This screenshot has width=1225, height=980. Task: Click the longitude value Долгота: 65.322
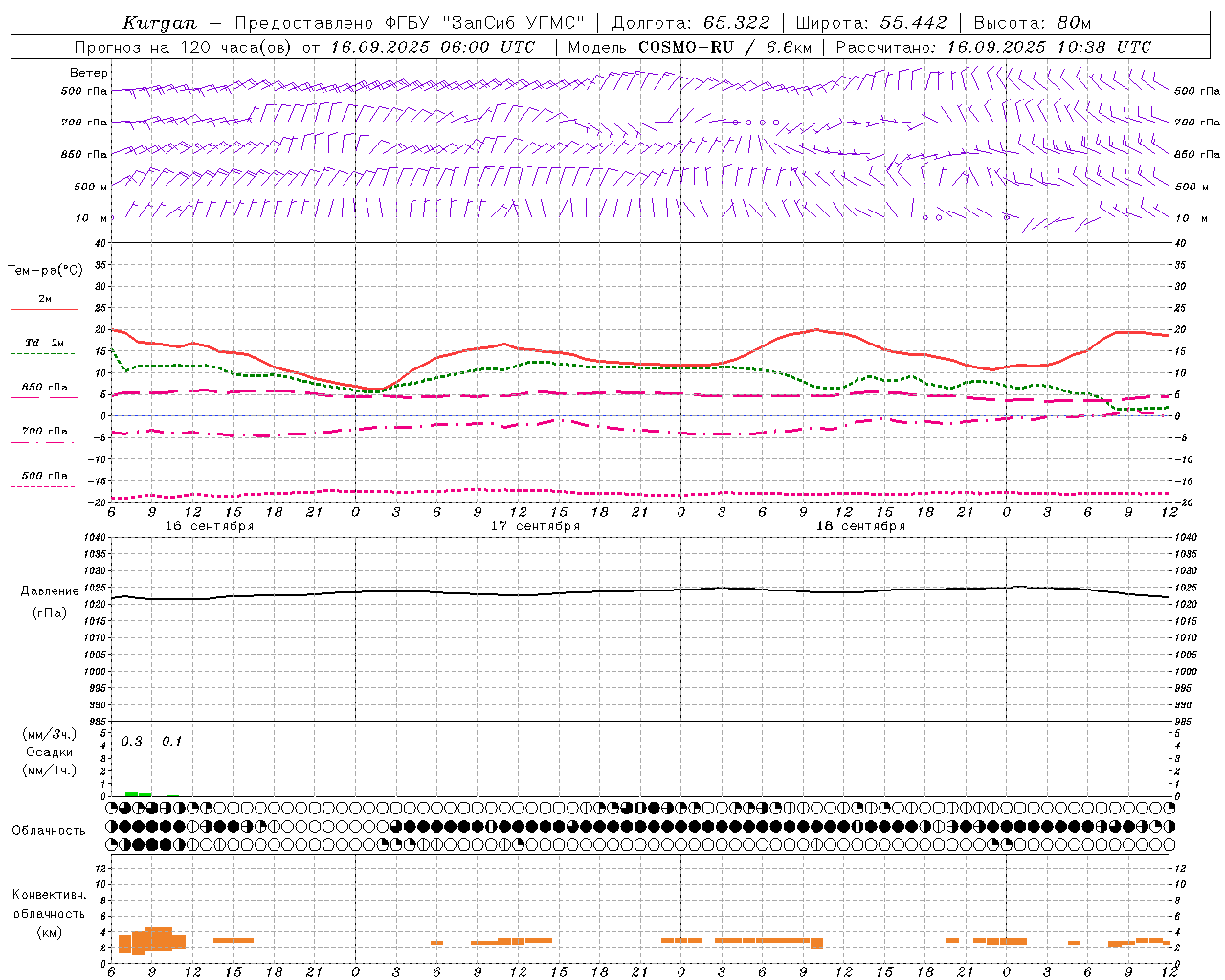tap(691, 23)
